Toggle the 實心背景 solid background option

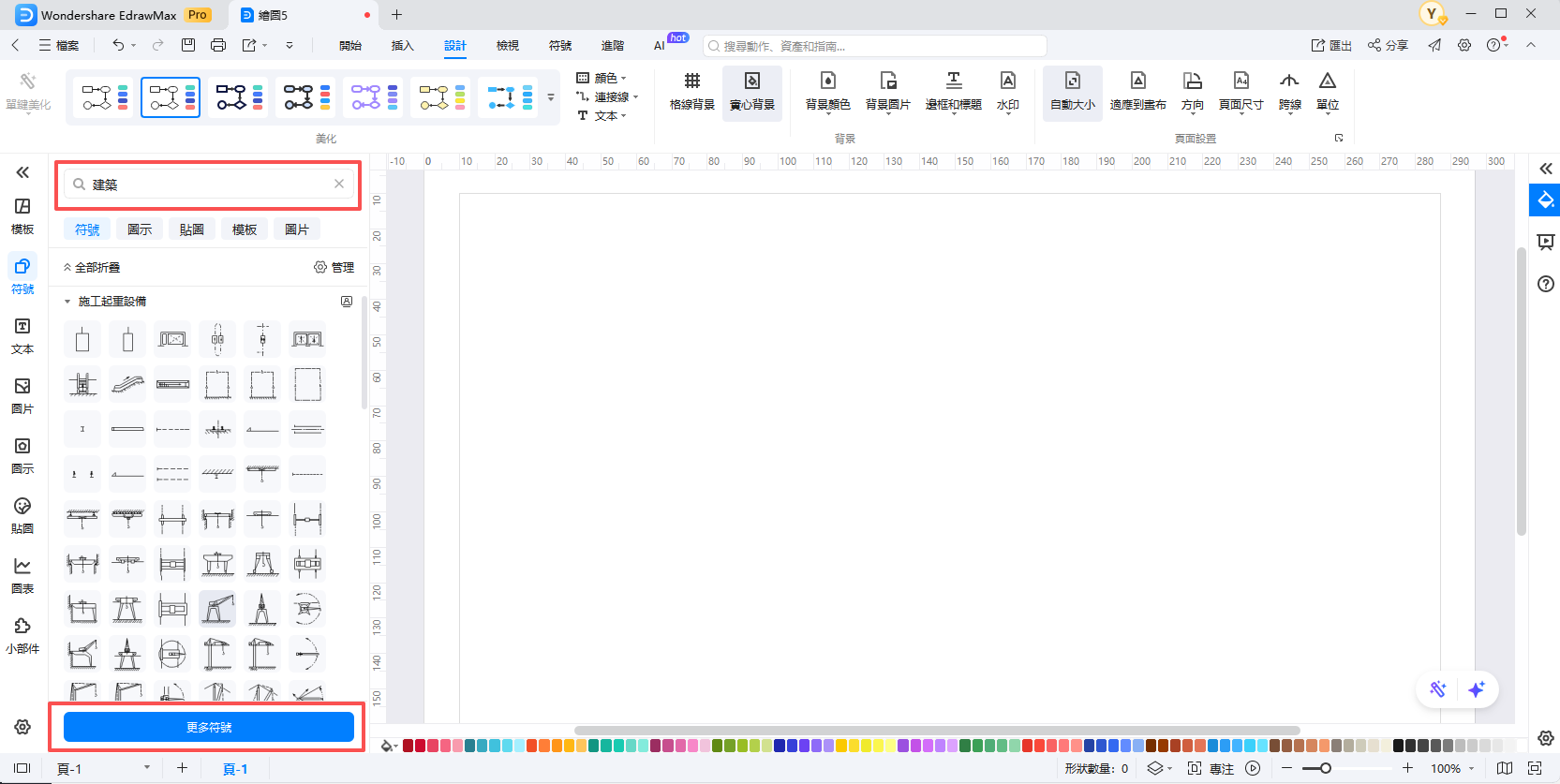[751, 90]
